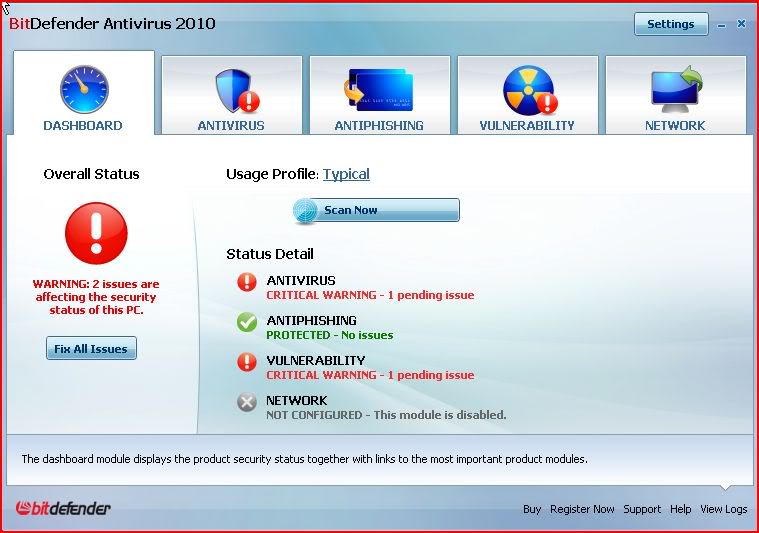This screenshot has width=759, height=533.
Task: Start a scan with Scan Now
Action: tap(376, 210)
